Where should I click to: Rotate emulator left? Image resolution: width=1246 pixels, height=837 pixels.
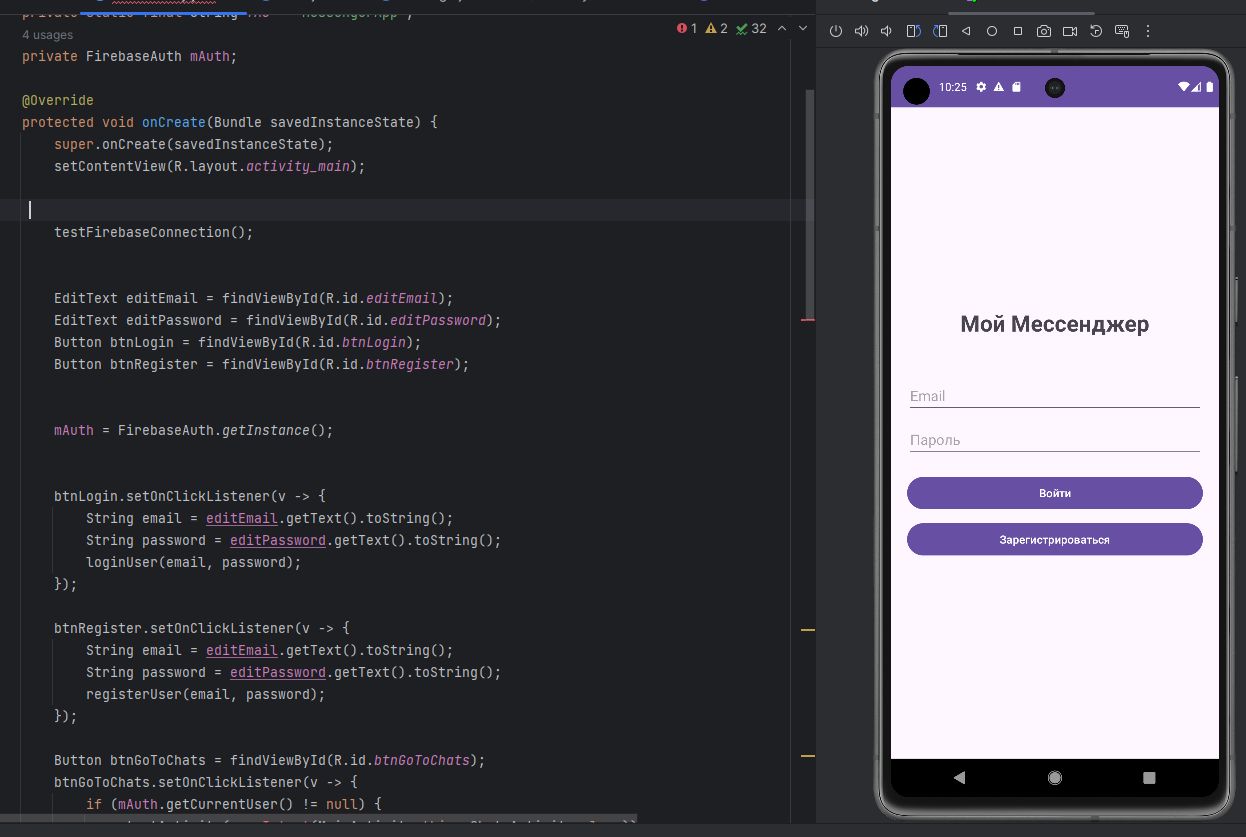913,31
